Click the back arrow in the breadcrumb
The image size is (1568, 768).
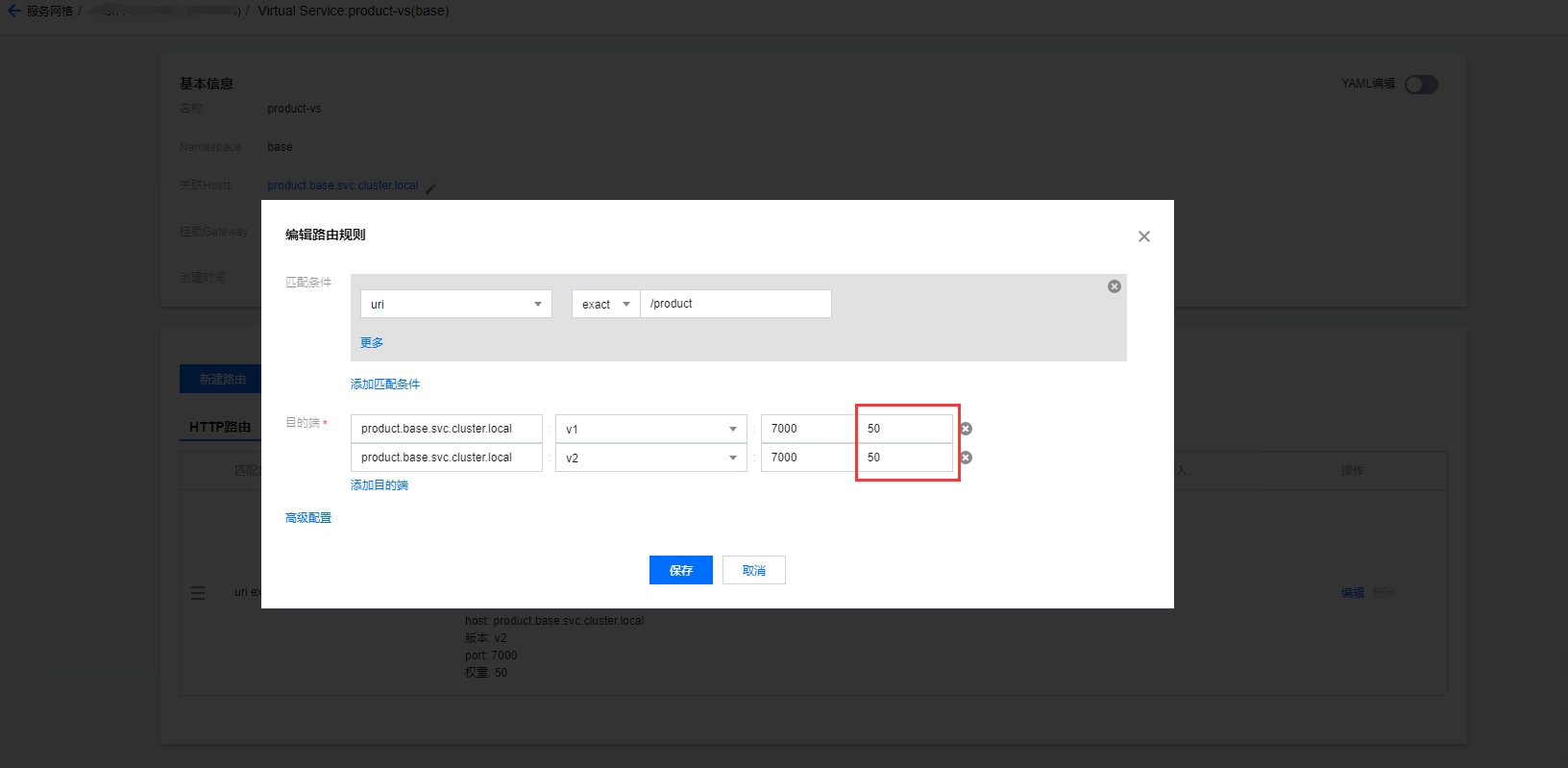click(13, 11)
